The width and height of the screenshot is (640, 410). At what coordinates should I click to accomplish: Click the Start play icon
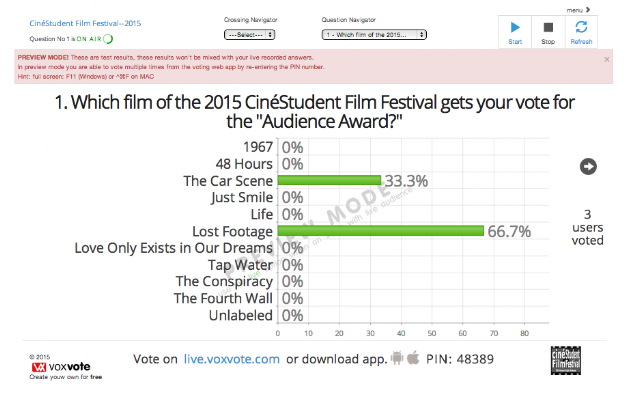(515, 27)
